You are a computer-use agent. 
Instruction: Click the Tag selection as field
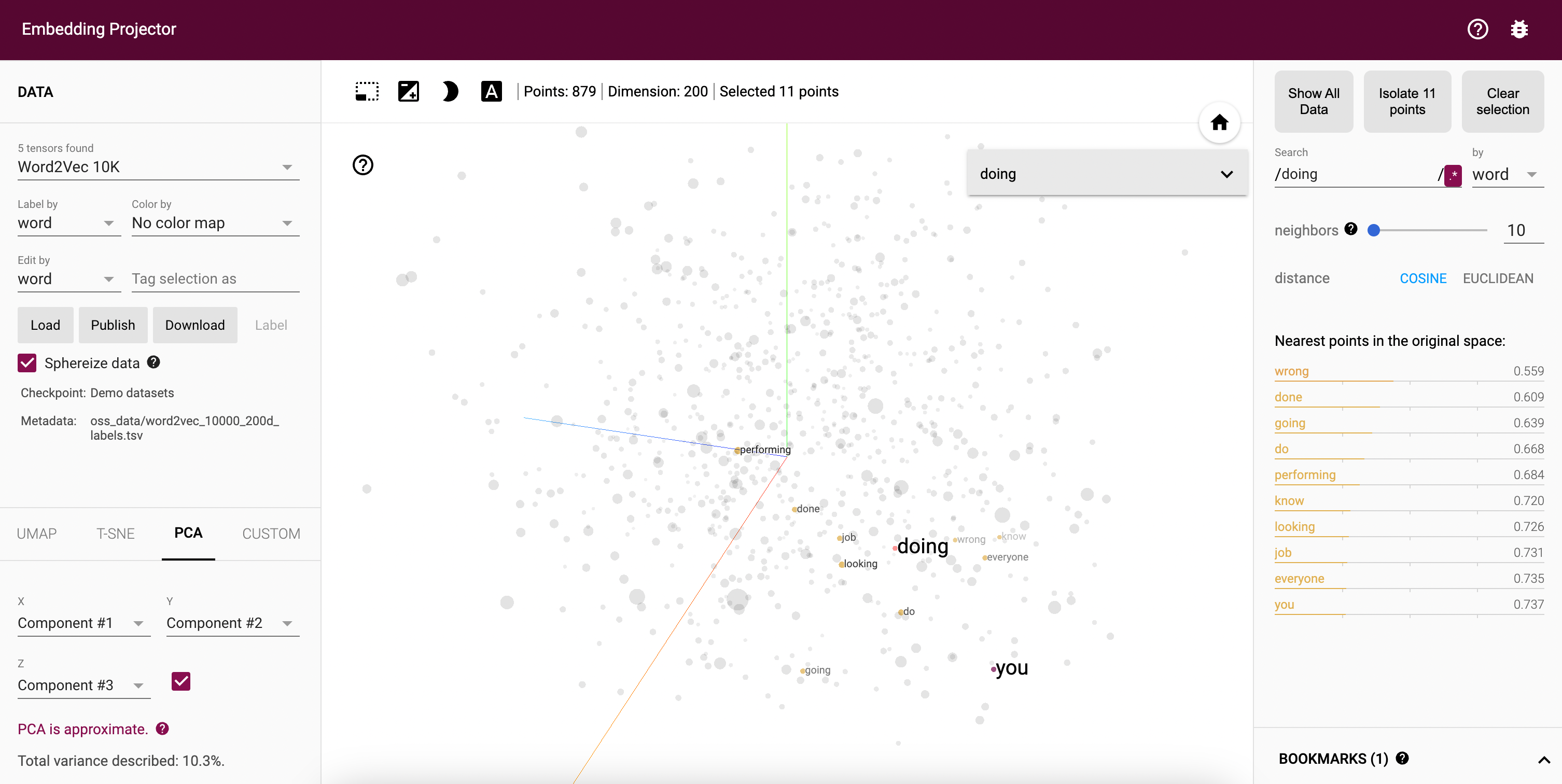[215, 279]
